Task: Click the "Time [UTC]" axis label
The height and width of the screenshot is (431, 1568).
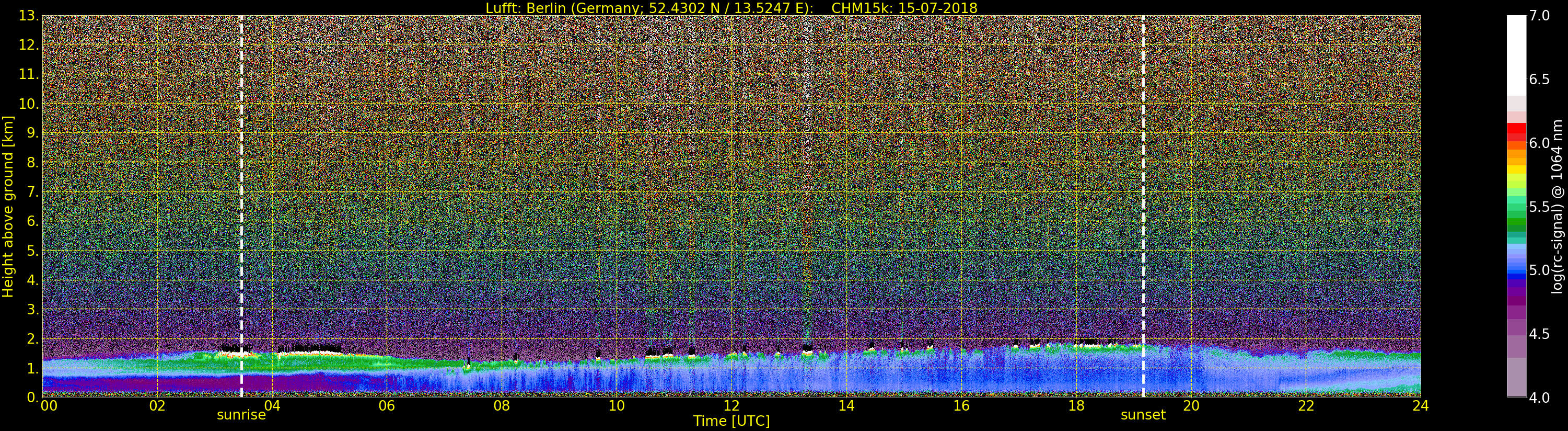Action: [731, 421]
